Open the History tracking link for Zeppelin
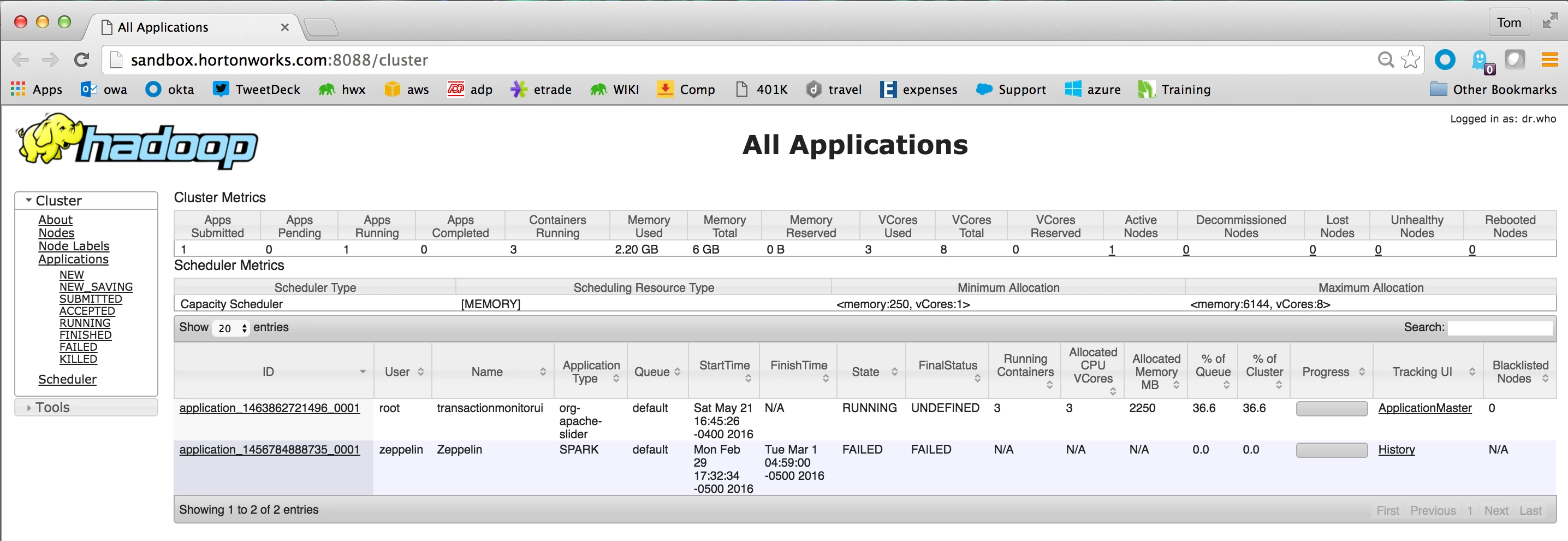Viewport: 1568px width, 541px height. coord(1395,449)
